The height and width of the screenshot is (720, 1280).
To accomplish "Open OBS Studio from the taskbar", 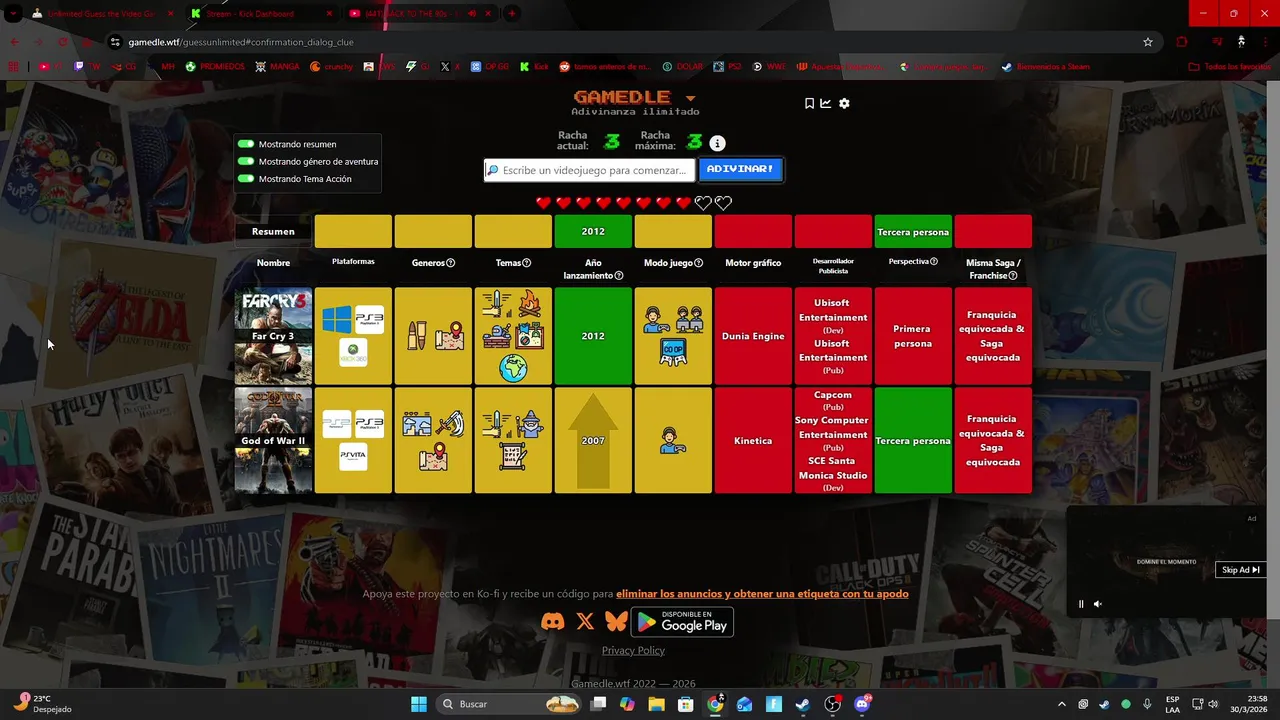I will click(832, 704).
